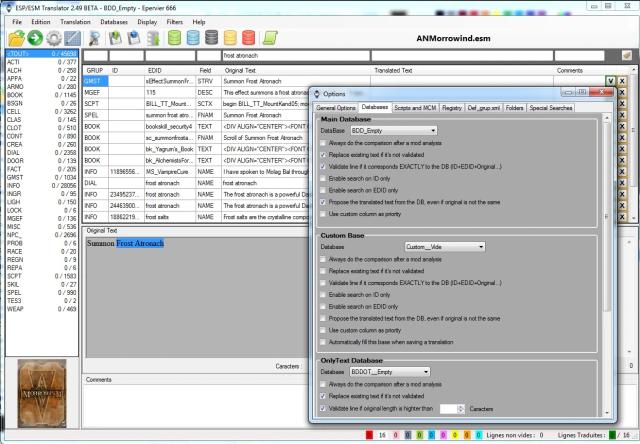Screen dimensions: 640x444
Task: Click the red database toolbar icon
Action: pos(249,38)
